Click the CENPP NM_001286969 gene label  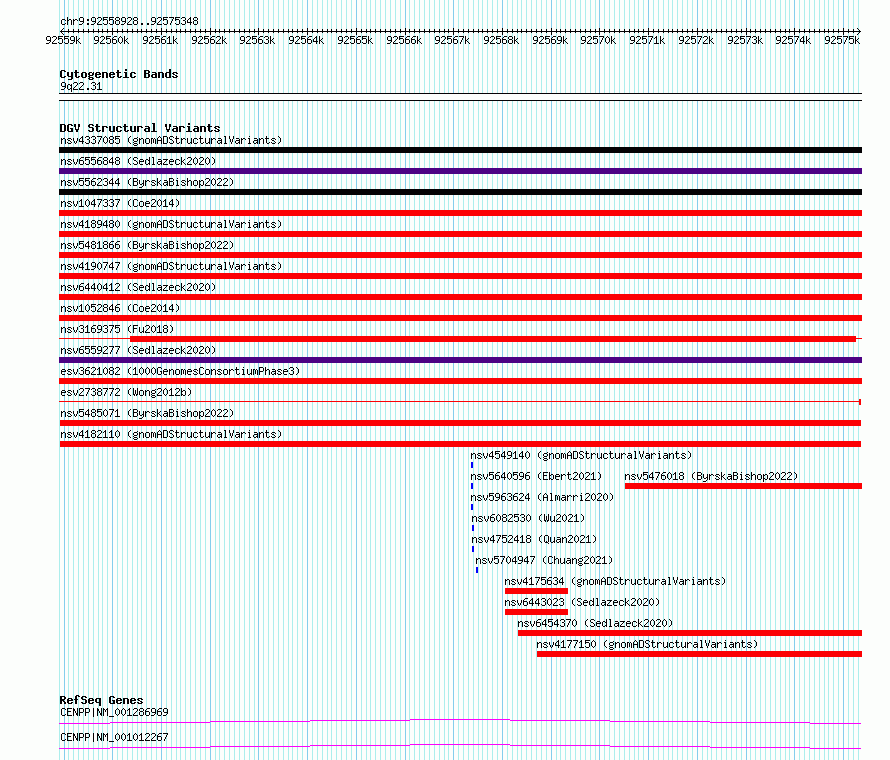point(114,712)
